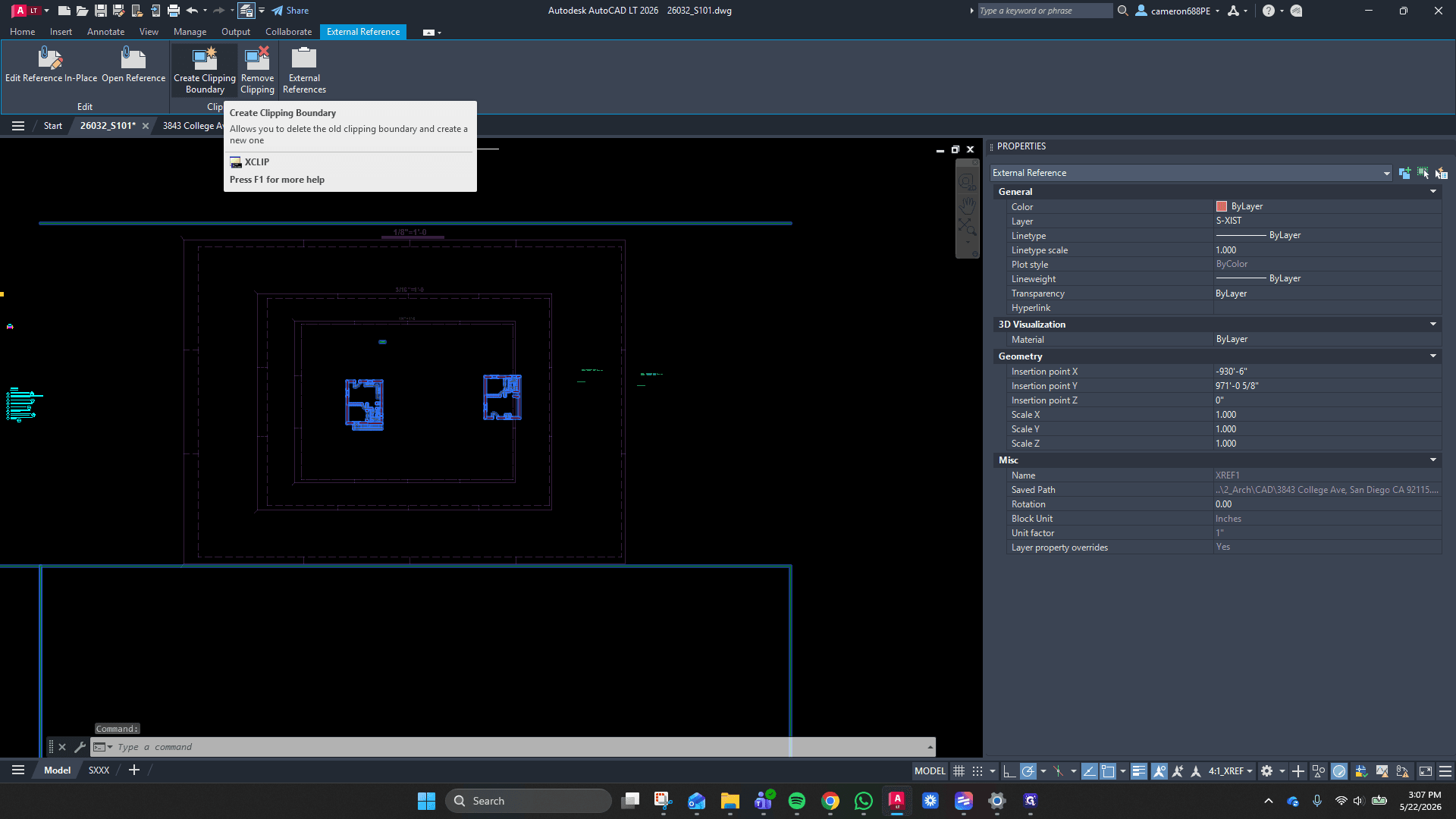The width and height of the screenshot is (1456, 819).
Task: Switch to the Collaborate ribbon tab
Action: click(288, 32)
